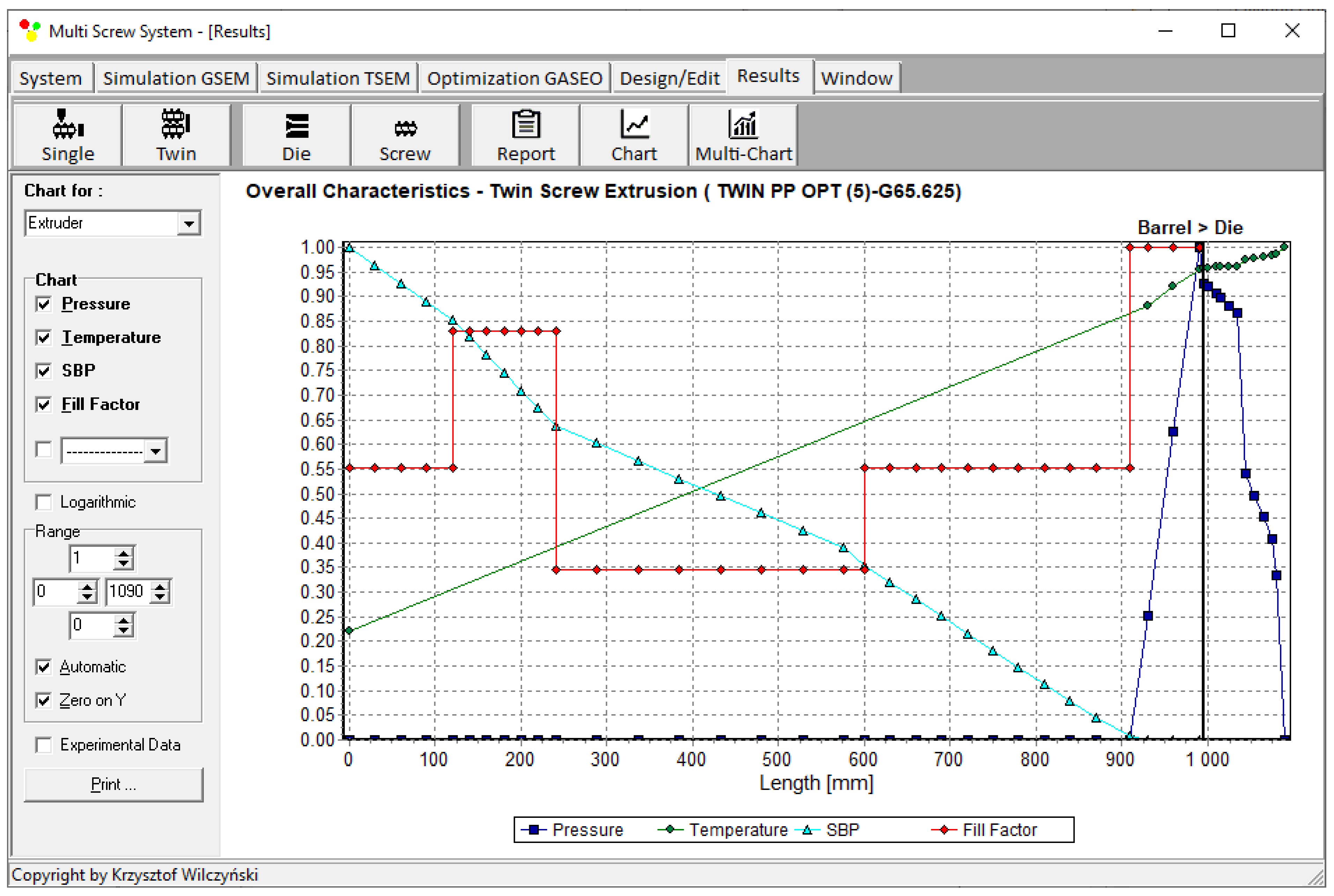The image size is (1334, 896).
Task: Uncheck the Pressure chart checkbox
Action: coord(43,304)
